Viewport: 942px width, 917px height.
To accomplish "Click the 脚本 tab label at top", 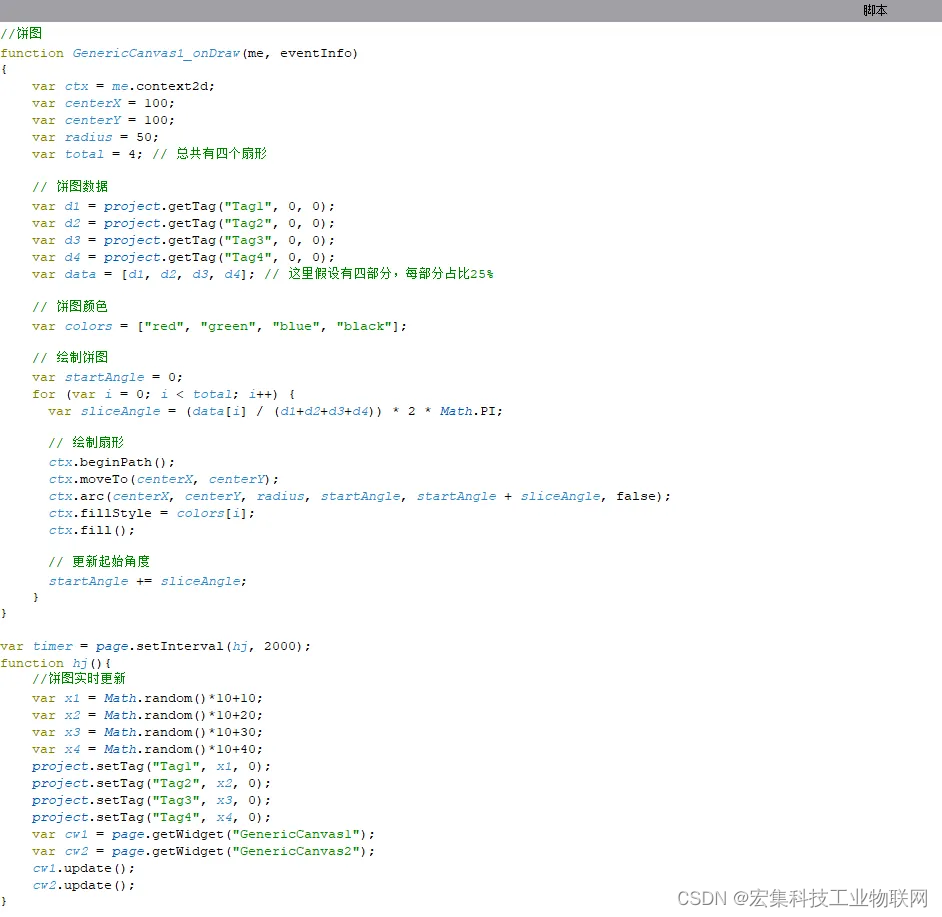I will tap(874, 10).
